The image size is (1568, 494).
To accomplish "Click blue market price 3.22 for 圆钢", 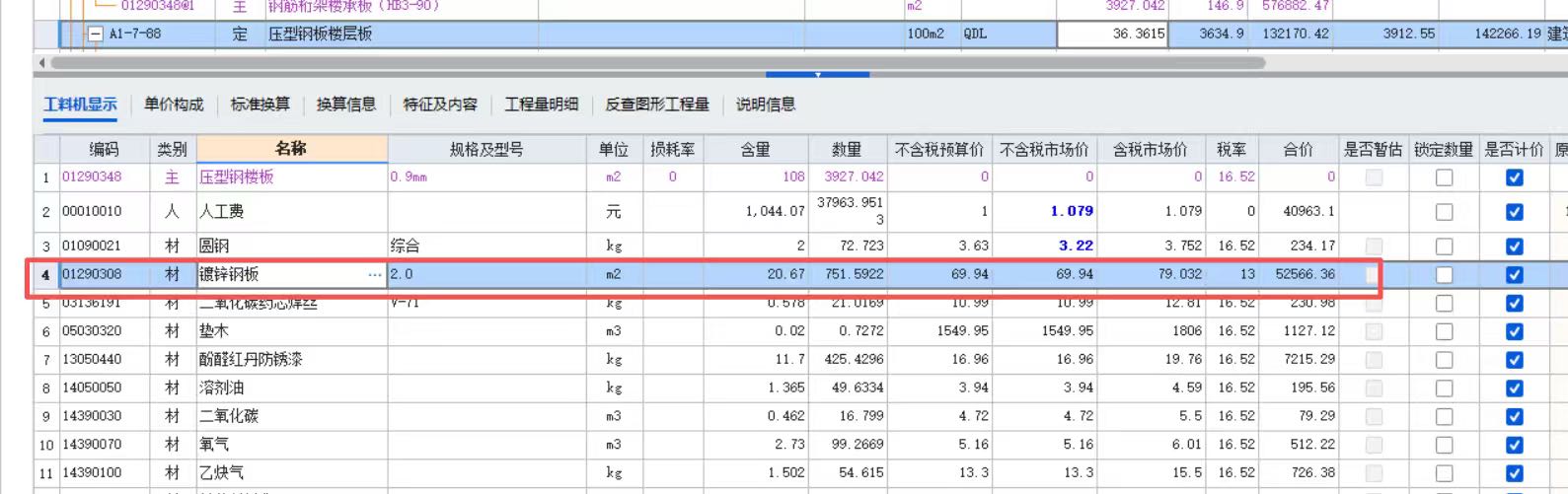I will click(x=1044, y=246).
